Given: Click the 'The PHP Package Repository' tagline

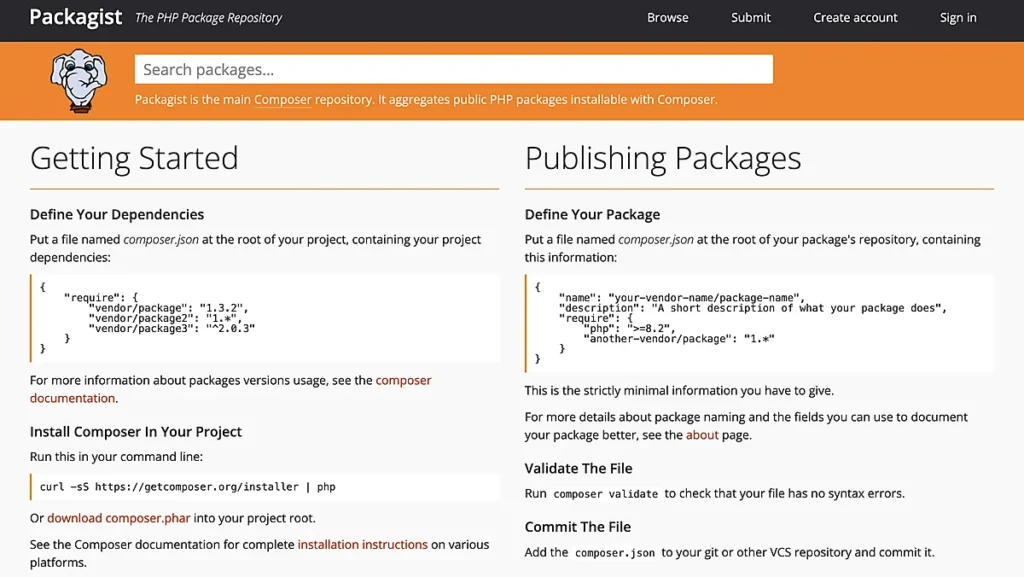Looking at the screenshot, I should (208, 18).
